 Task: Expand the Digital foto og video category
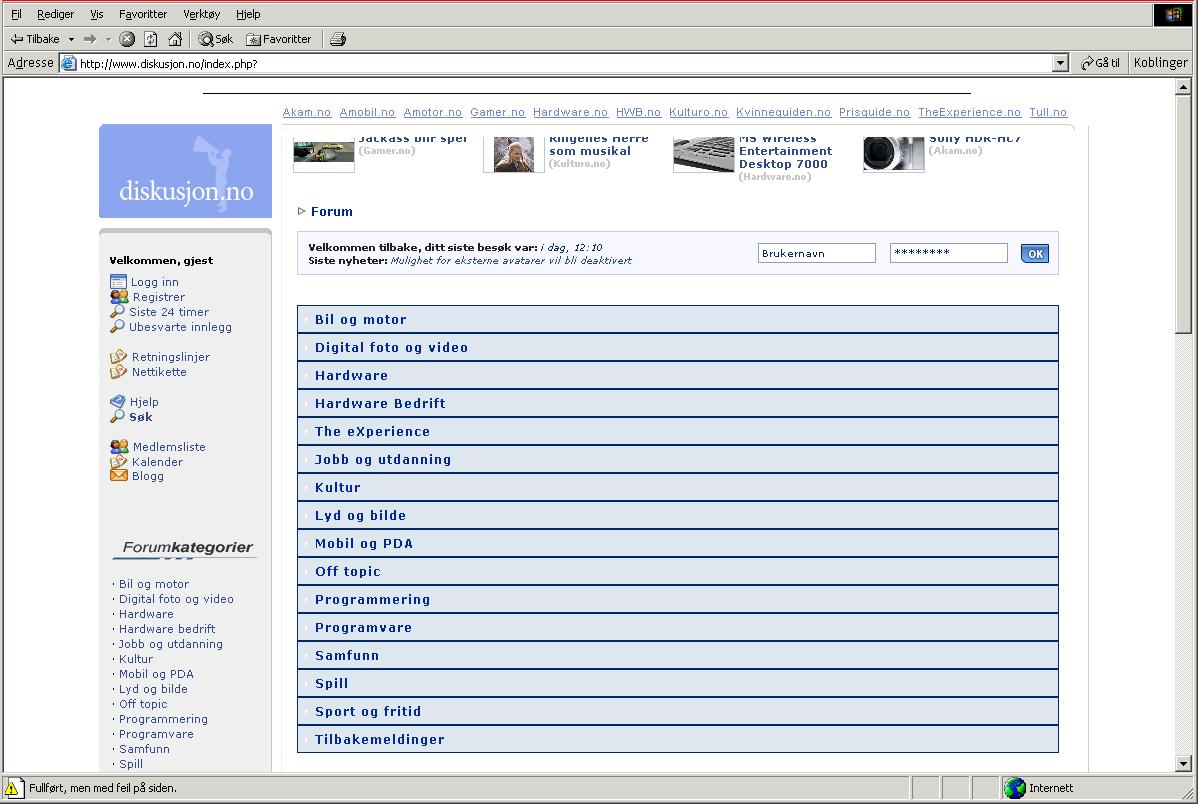677,347
